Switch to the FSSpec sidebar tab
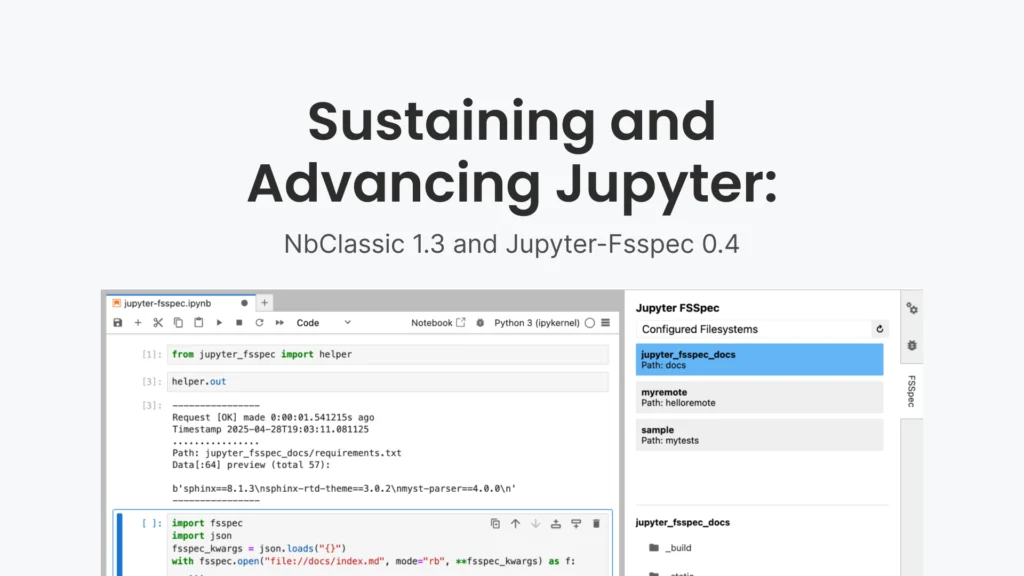This screenshot has height=576, width=1024. (x=911, y=391)
